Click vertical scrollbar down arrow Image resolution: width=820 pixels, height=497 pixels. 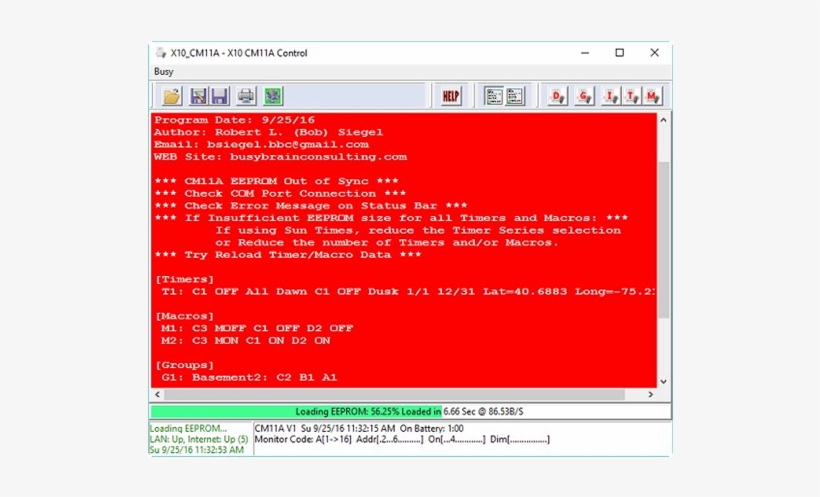pos(663,381)
